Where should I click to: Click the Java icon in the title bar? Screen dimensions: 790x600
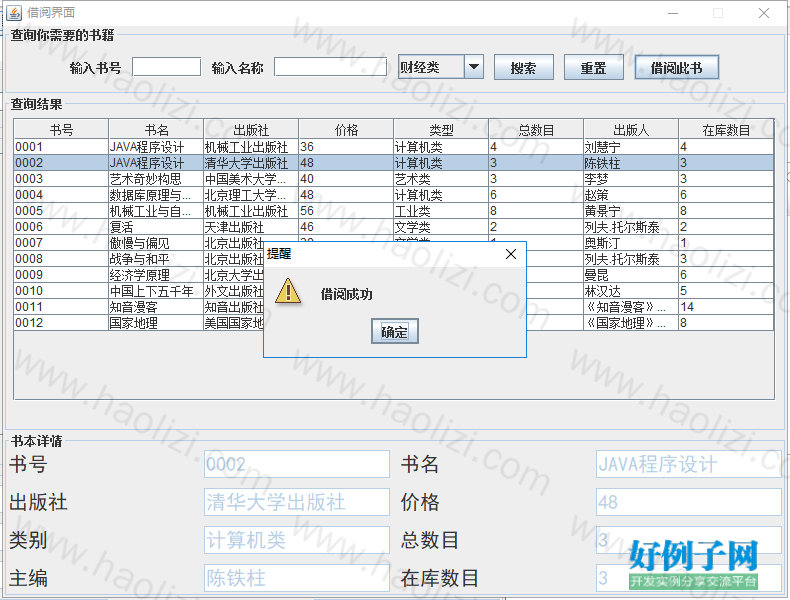pyautogui.click(x=14, y=13)
